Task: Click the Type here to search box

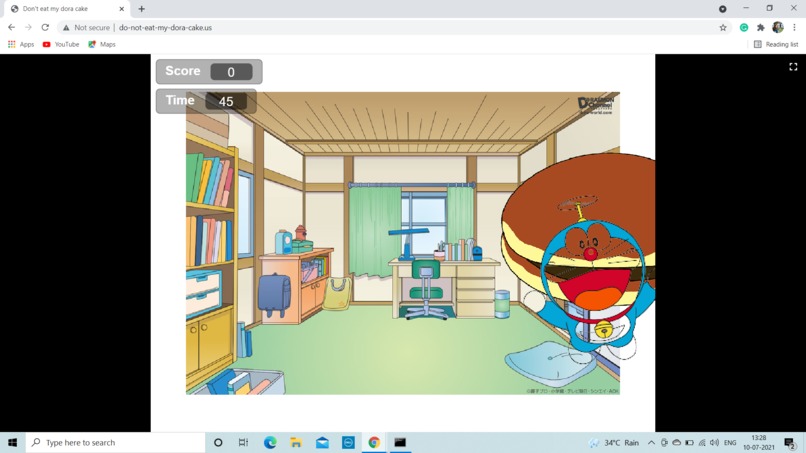Action: coord(116,442)
